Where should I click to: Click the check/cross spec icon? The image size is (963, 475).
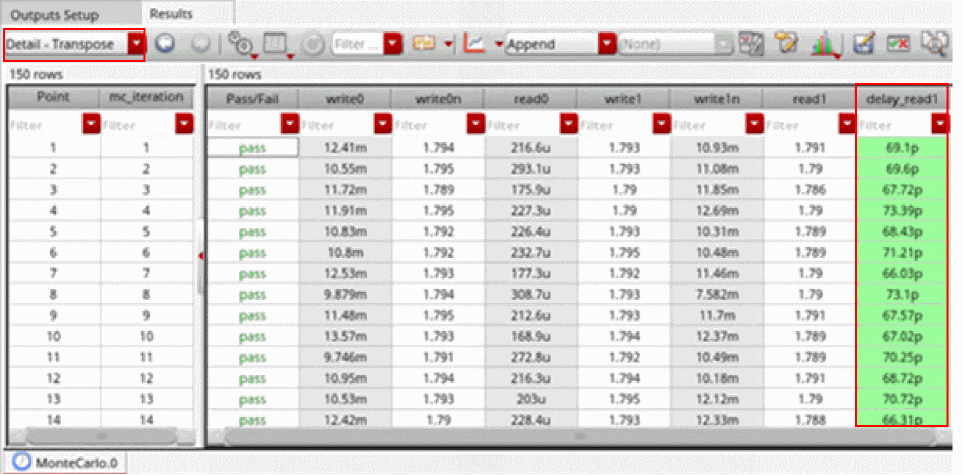coord(897,44)
